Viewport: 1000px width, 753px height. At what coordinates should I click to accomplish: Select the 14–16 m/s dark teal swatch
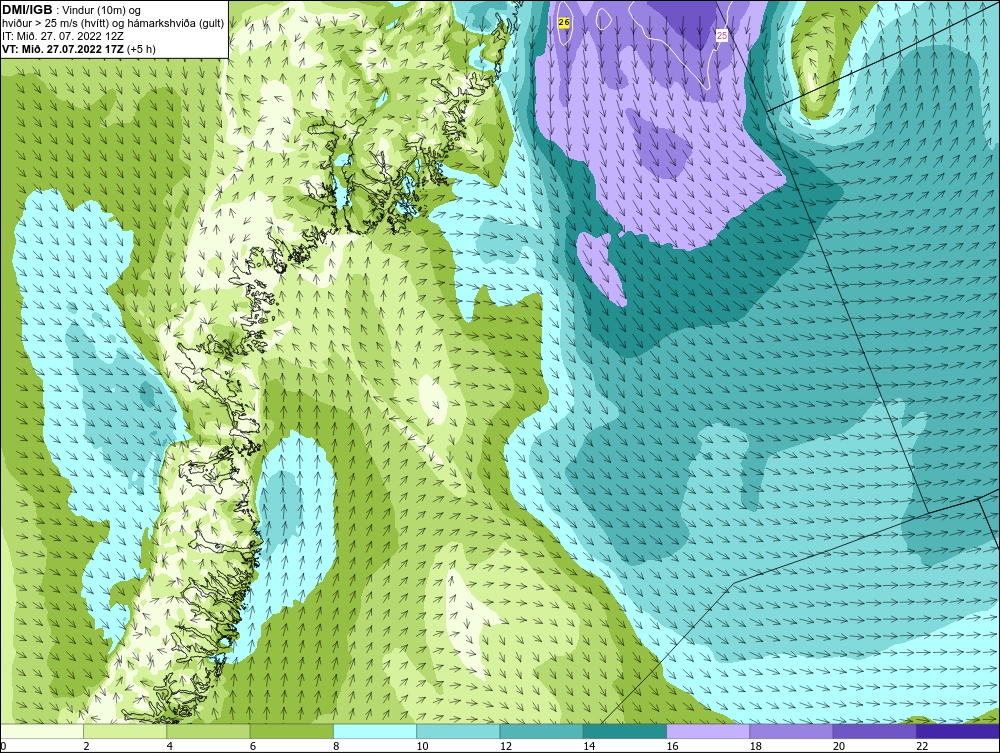tap(624, 731)
